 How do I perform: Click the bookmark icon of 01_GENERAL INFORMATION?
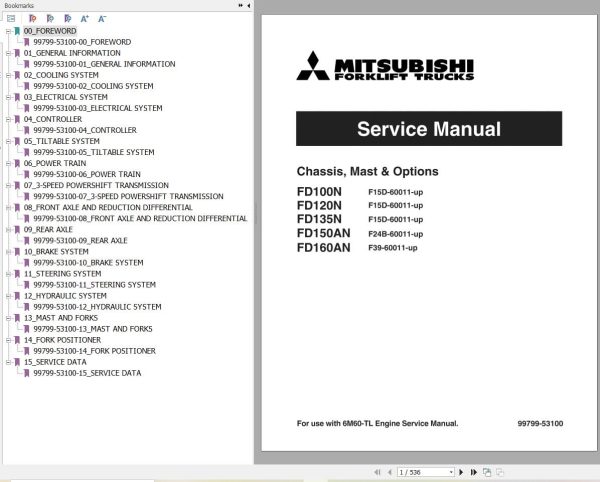click(x=17, y=53)
